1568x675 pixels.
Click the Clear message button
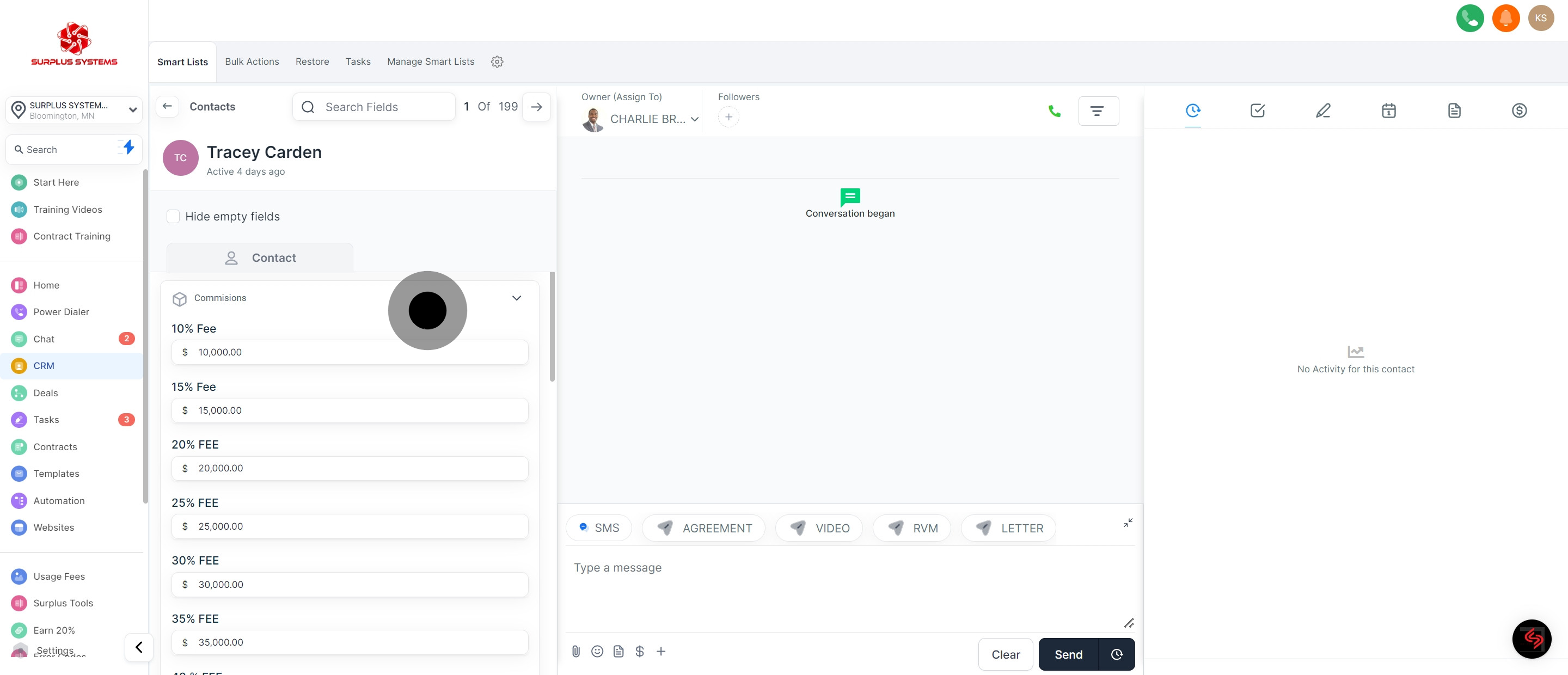coord(1005,654)
